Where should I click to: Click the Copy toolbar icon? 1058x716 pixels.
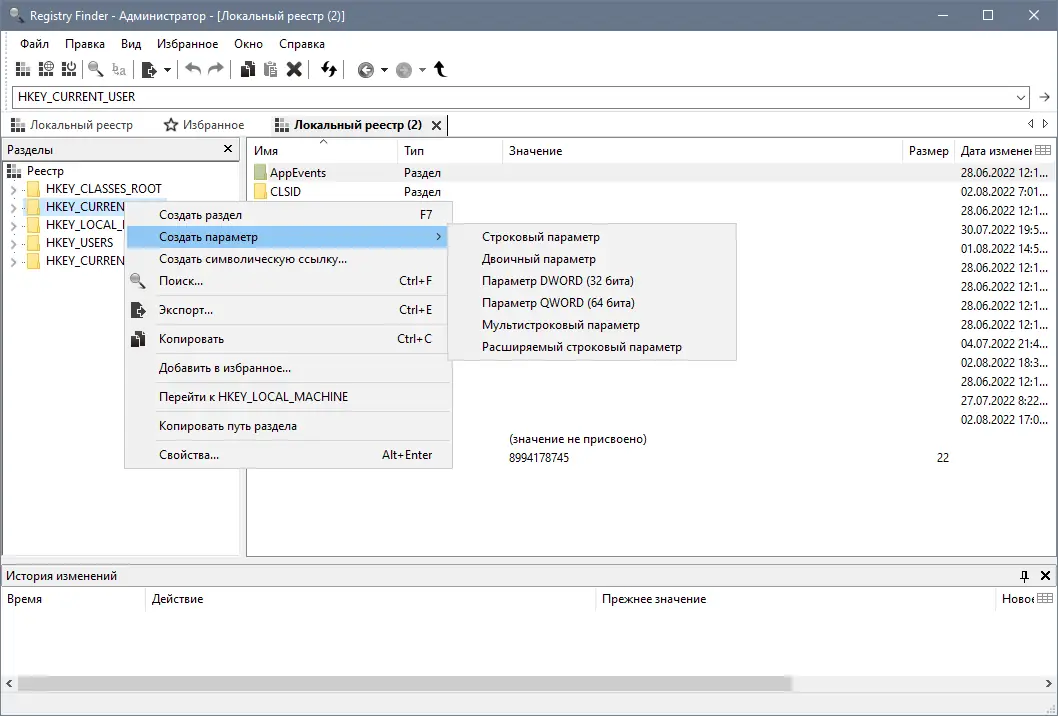[x=248, y=69]
